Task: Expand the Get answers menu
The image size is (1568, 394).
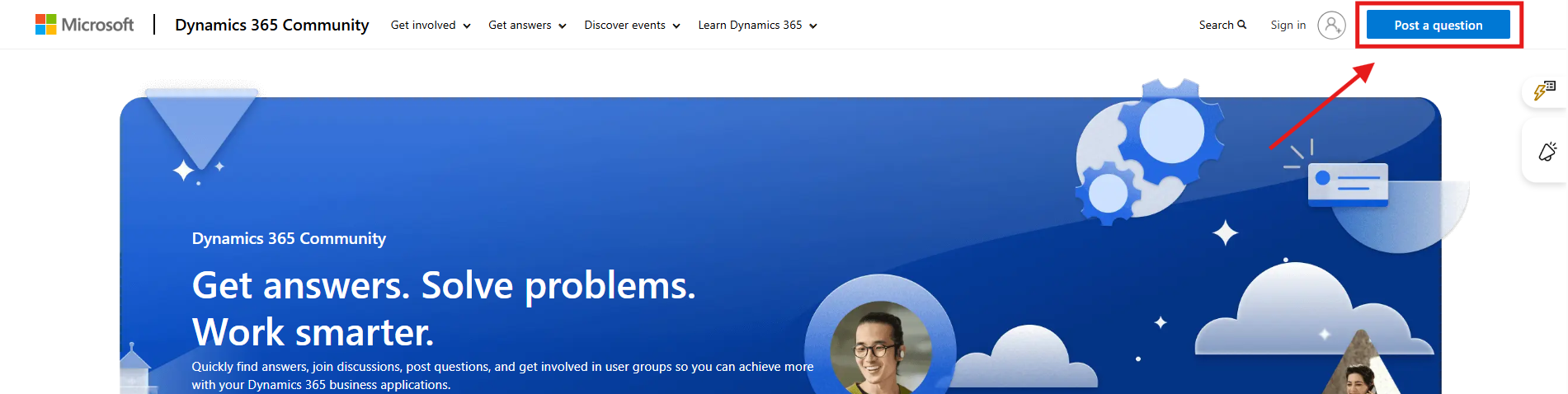Action: 527,26
